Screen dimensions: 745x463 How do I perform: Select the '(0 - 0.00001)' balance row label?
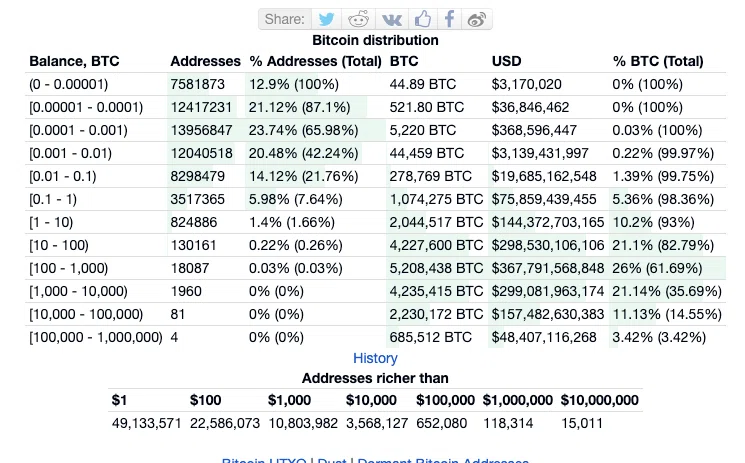tap(68, 85)
